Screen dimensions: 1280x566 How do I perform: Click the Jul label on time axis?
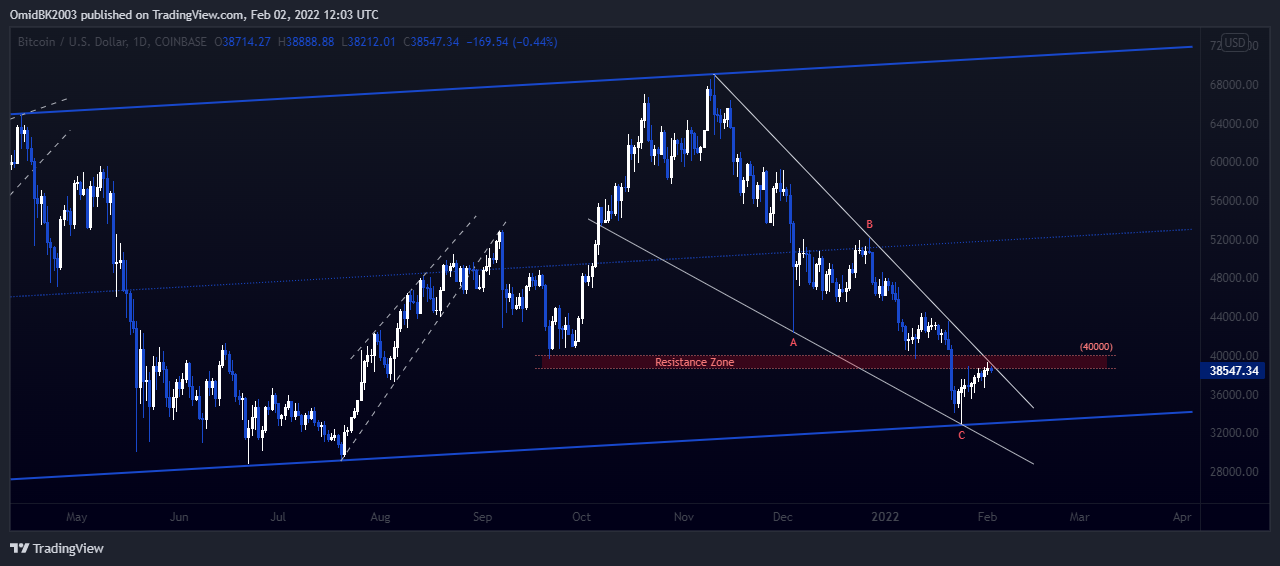coord(278,518)
